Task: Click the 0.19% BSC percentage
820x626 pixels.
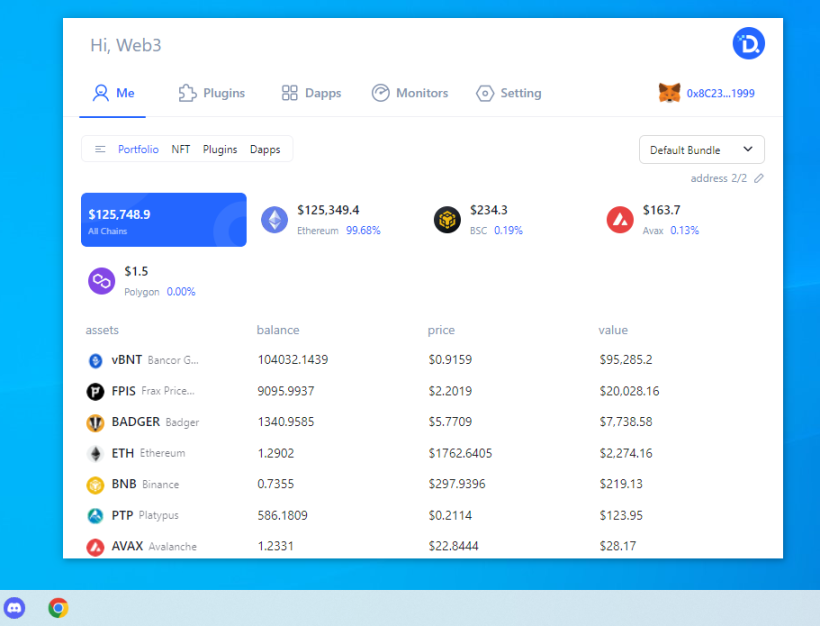Action: [508, 231]
